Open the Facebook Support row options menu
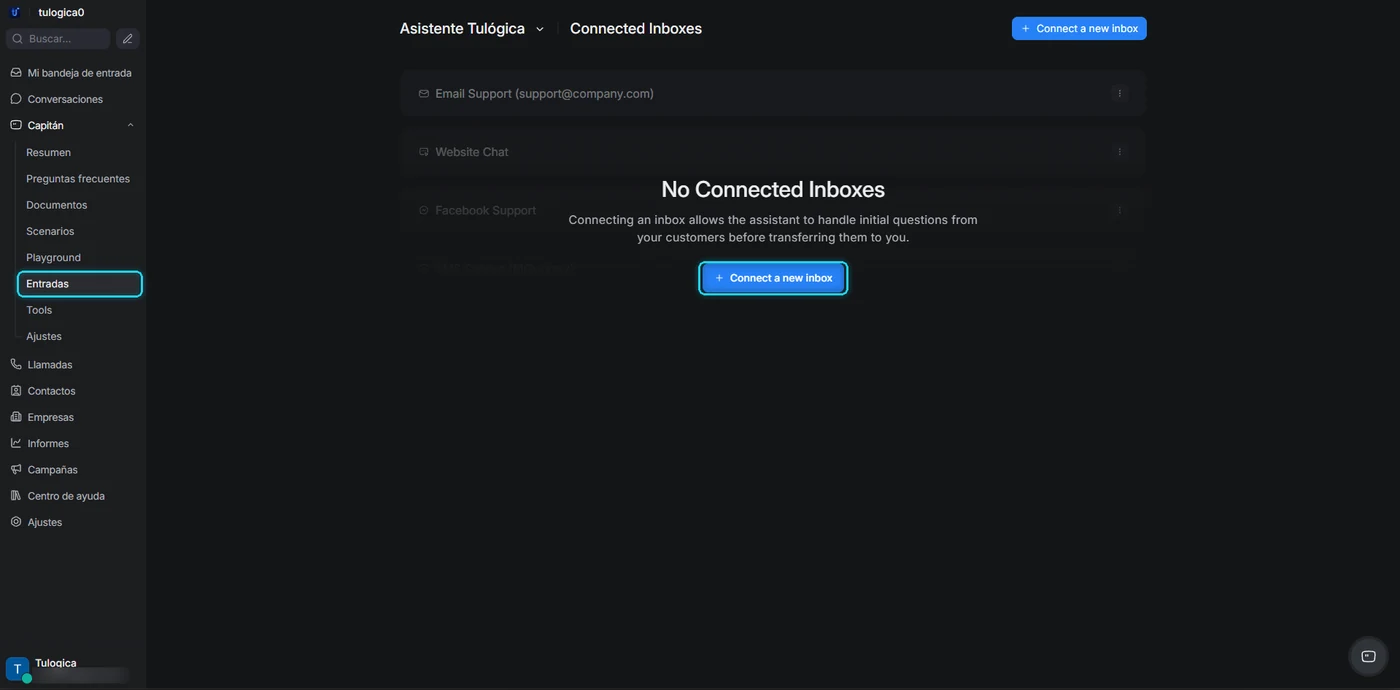 click(x=1119, y=210)
